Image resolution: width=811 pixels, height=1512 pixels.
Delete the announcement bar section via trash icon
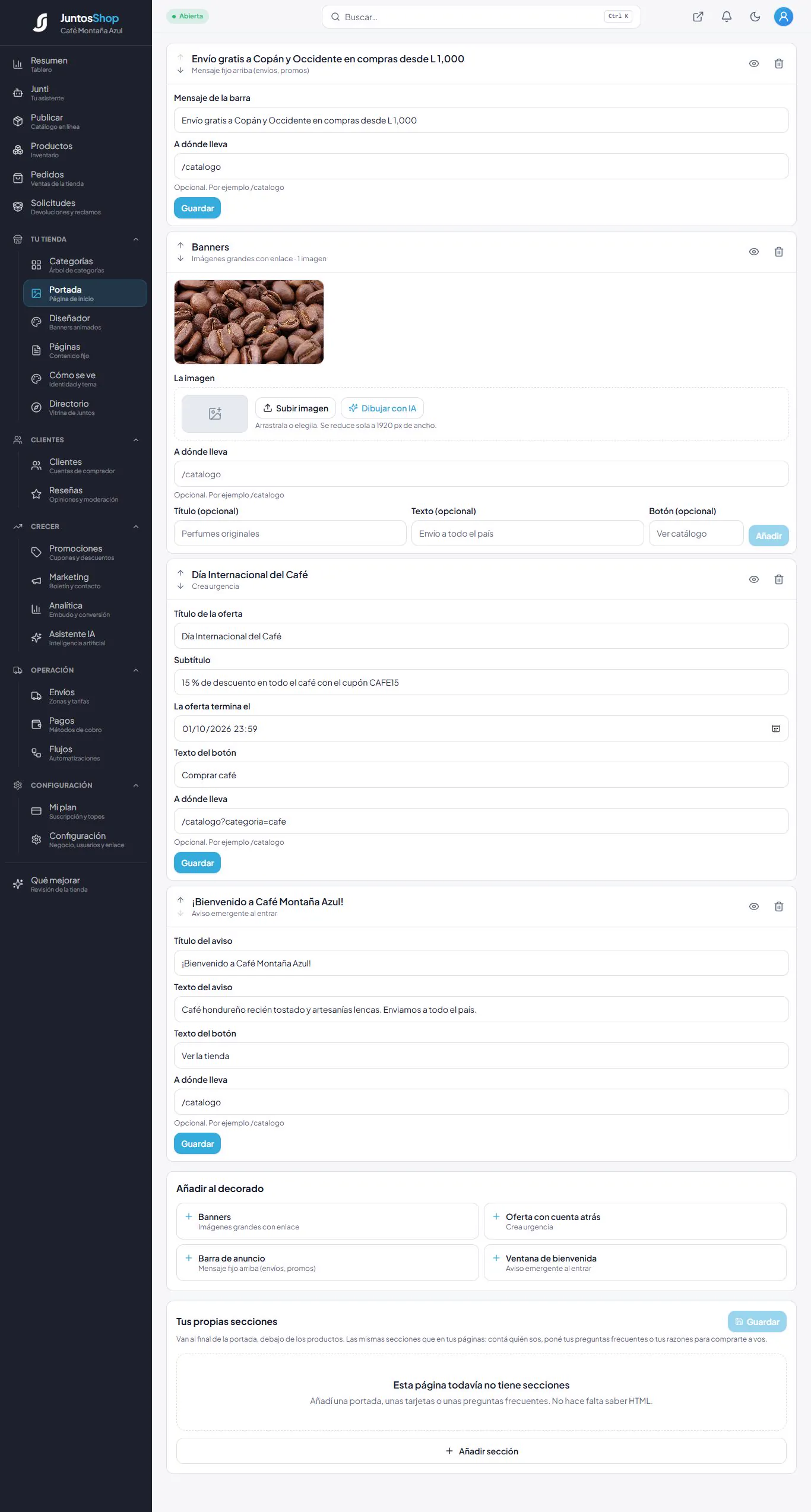[x=778, y=64]
